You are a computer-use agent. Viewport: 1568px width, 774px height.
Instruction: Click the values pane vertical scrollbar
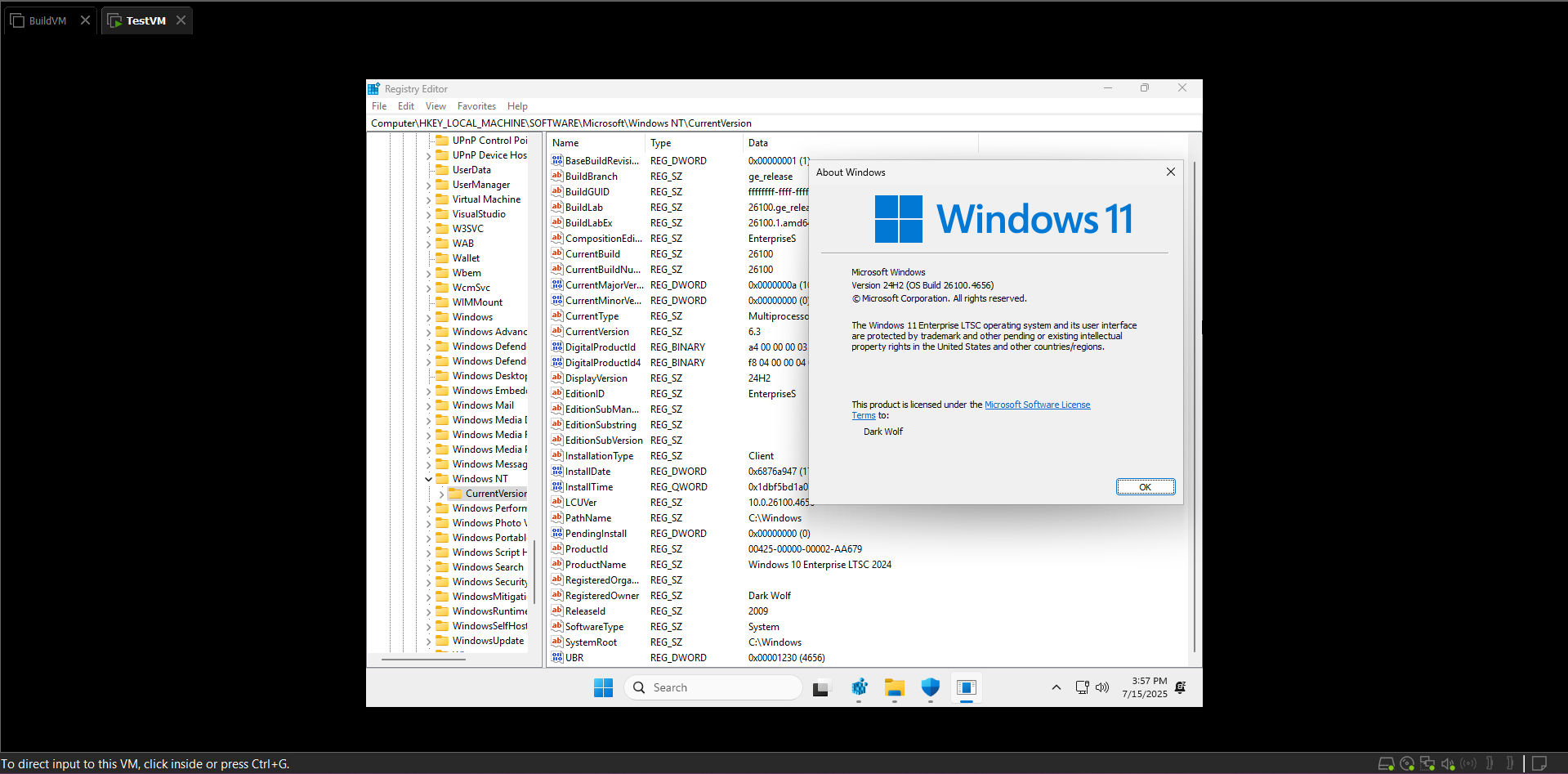[1195, 407]
